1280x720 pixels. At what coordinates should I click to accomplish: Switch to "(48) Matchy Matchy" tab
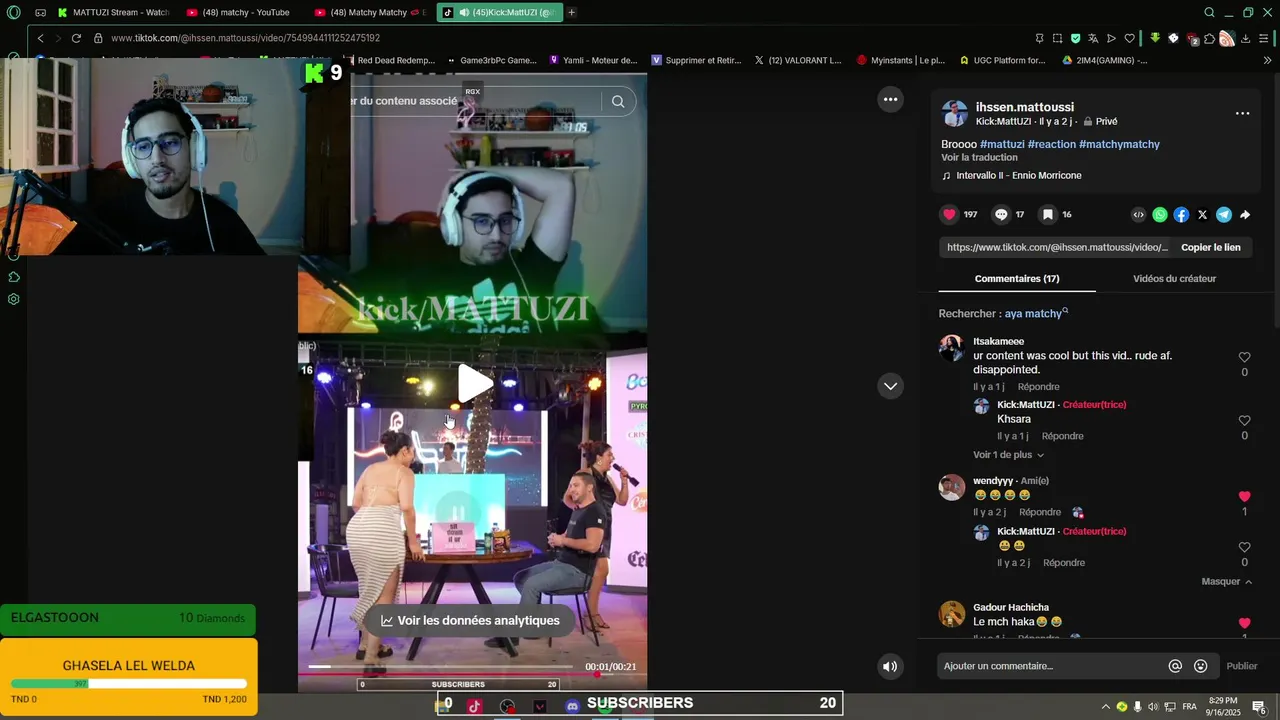[x=371, y=13]
